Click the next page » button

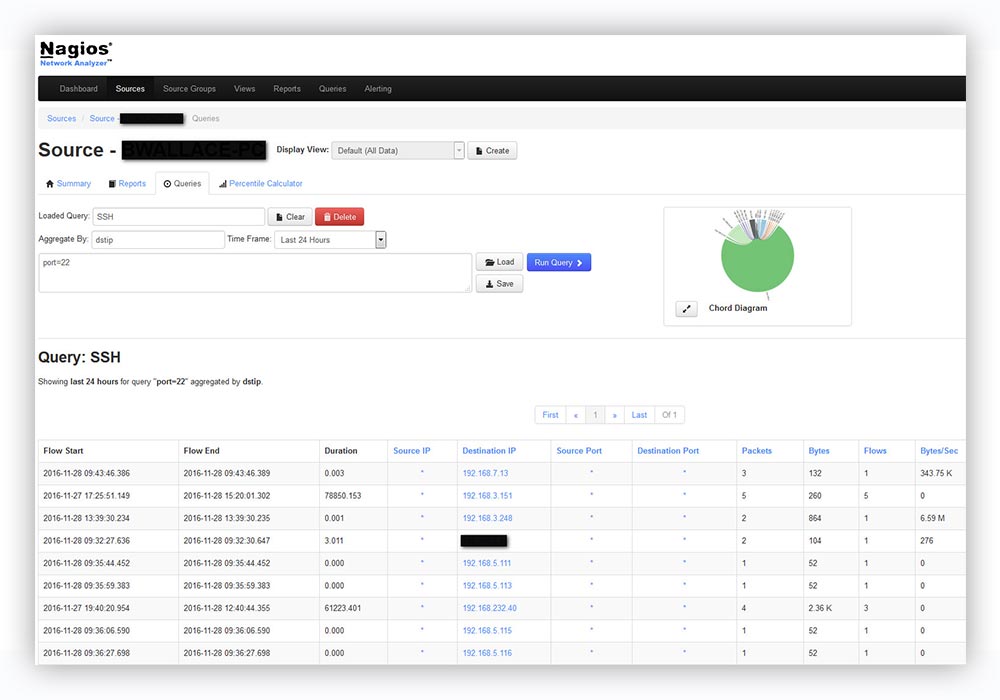coord(615,415)
